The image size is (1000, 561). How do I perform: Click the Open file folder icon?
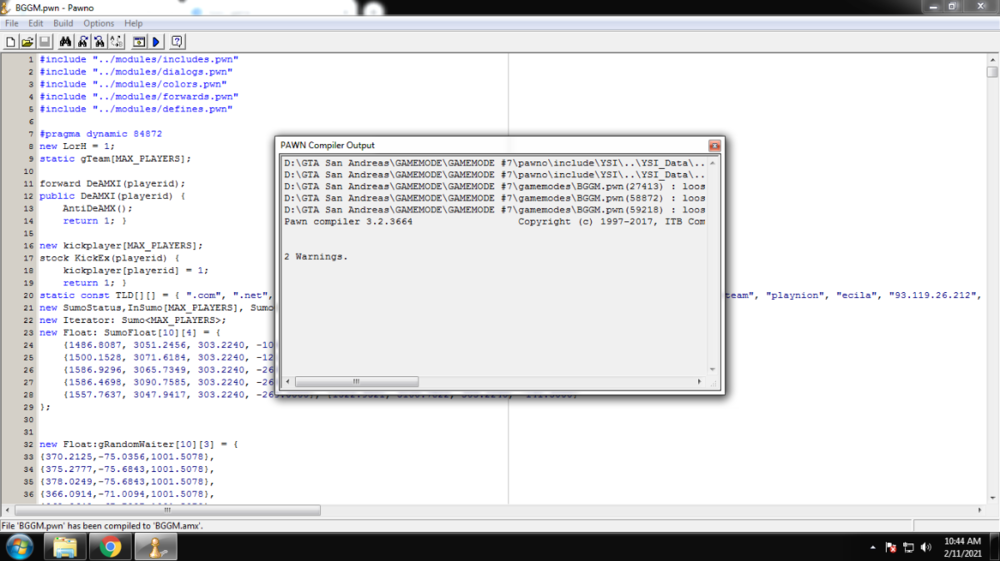point(28,42)
